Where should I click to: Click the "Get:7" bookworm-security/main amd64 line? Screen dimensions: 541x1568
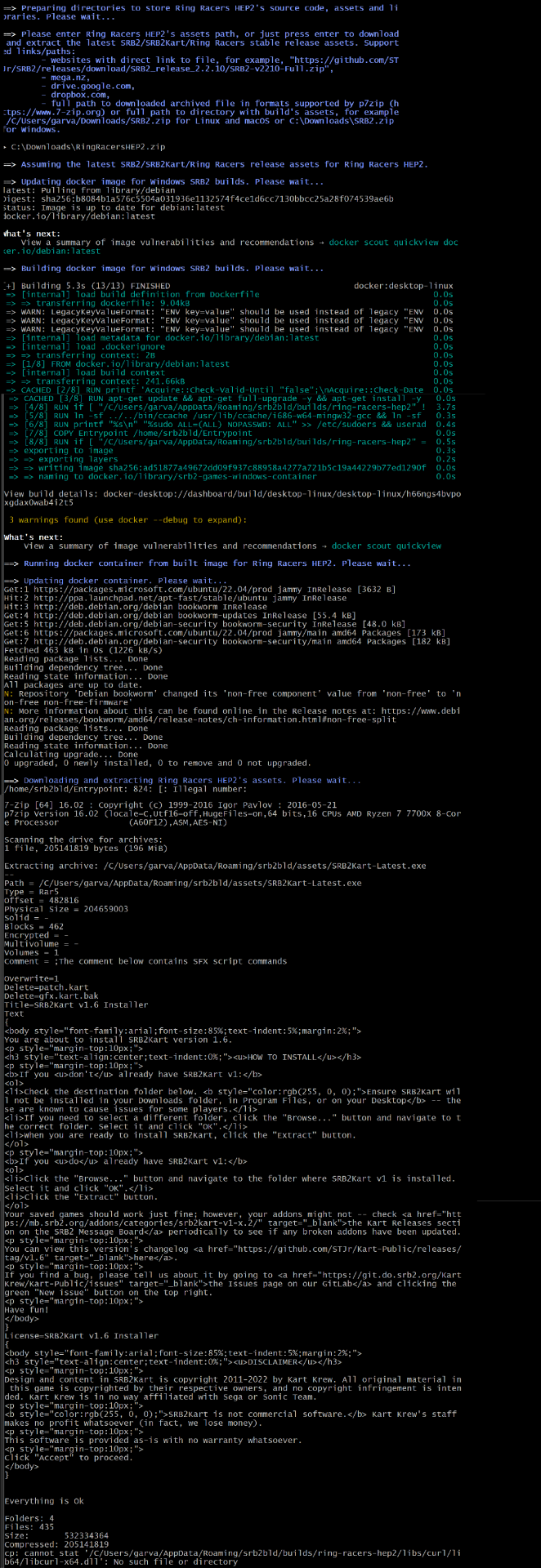(226, 641)
